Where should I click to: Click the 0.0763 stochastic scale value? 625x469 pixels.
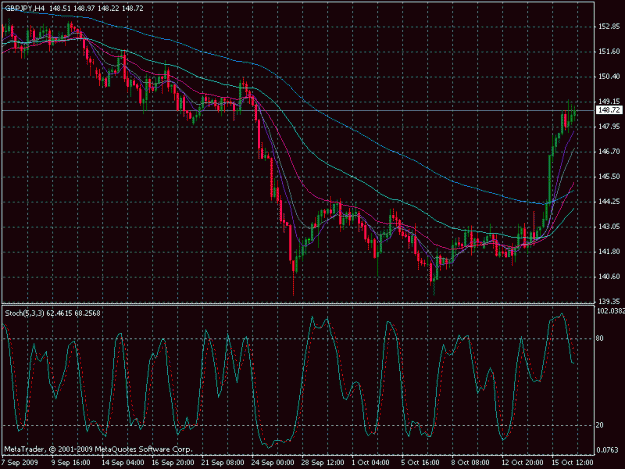[x=607, y=450]
